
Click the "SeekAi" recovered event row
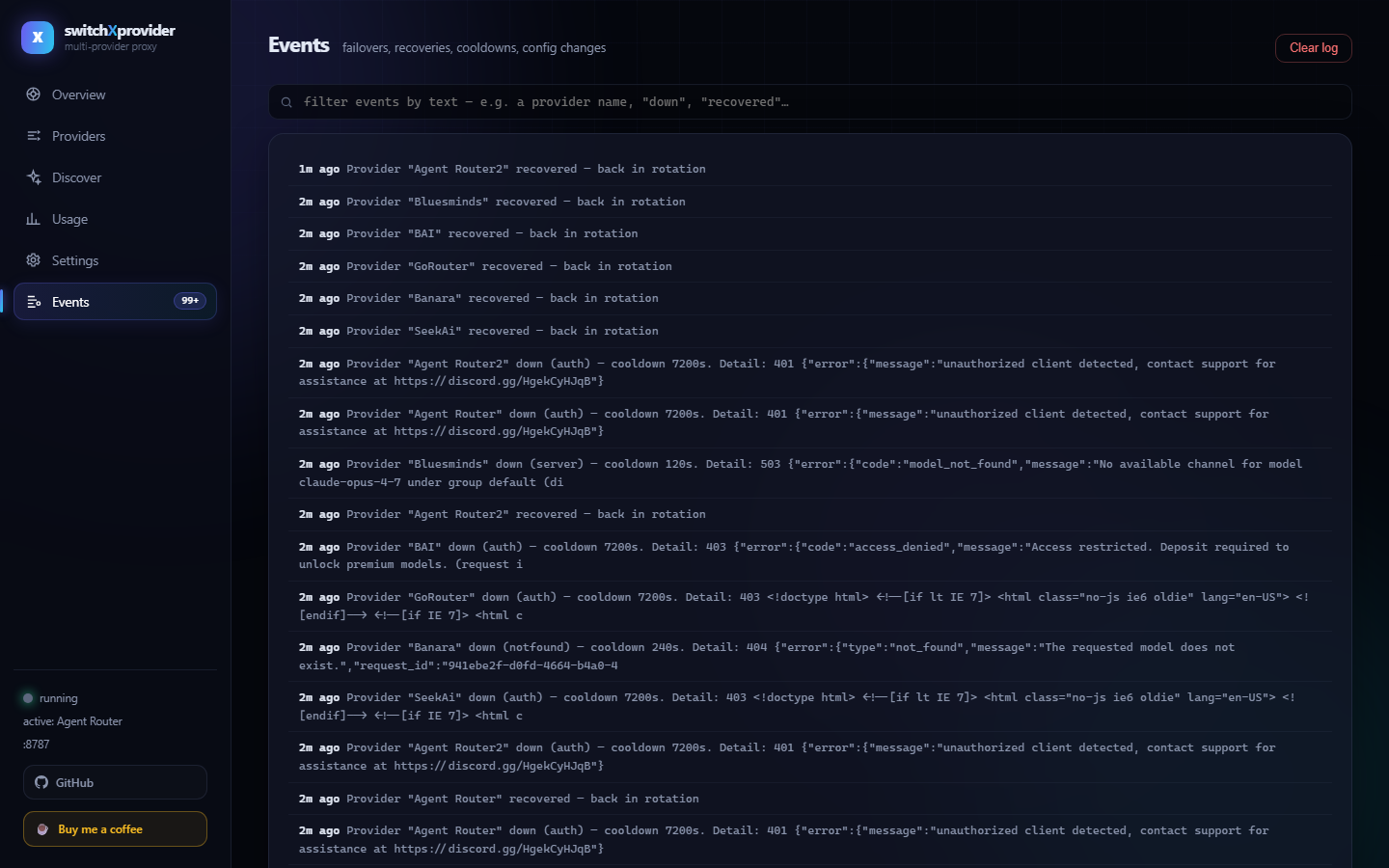pyautogui.click(x=810, y=331)
